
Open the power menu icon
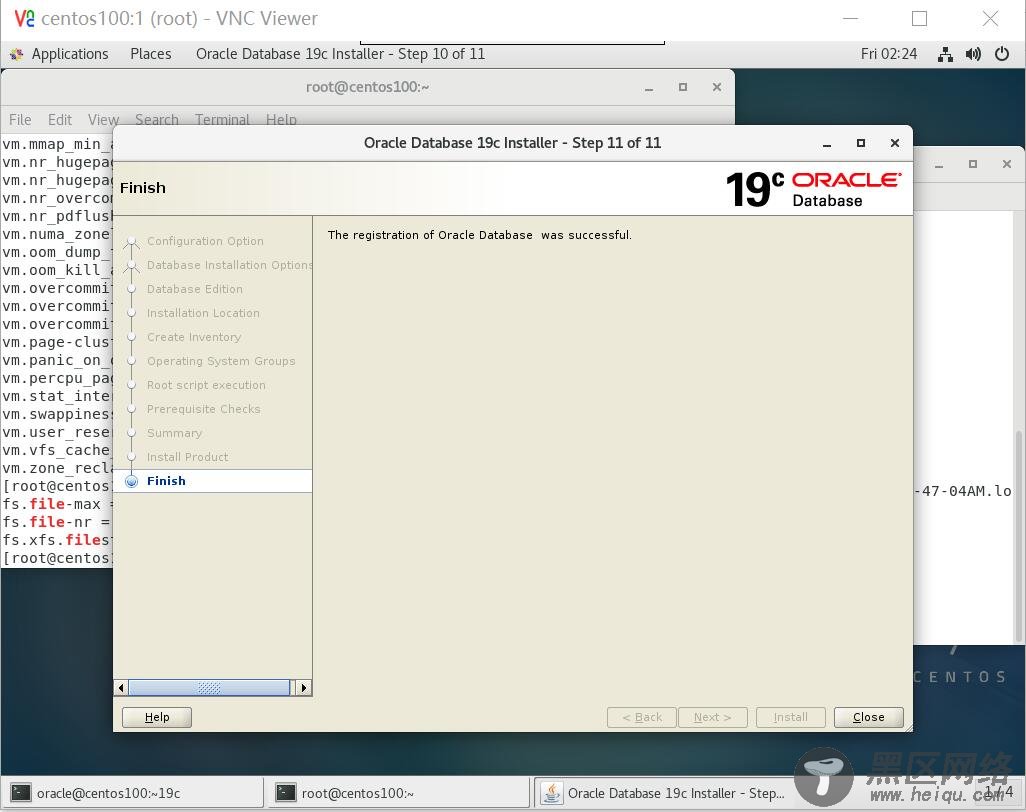[x=1002, y=54]
